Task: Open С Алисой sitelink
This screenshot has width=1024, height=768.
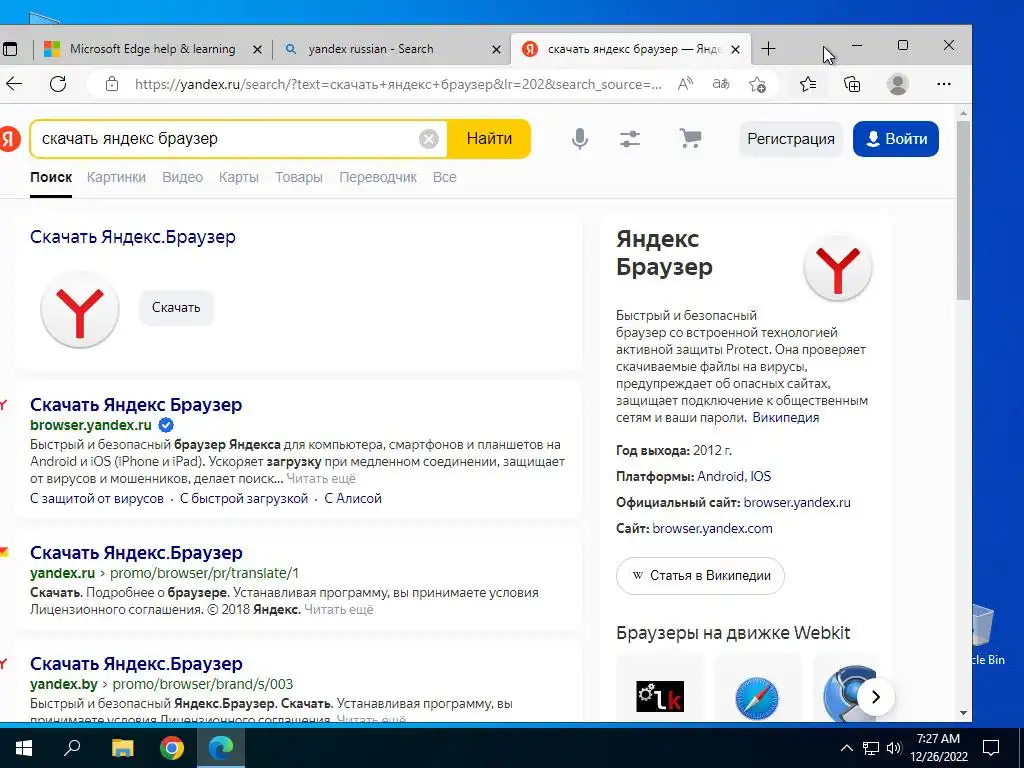Action: pos(353,498)
